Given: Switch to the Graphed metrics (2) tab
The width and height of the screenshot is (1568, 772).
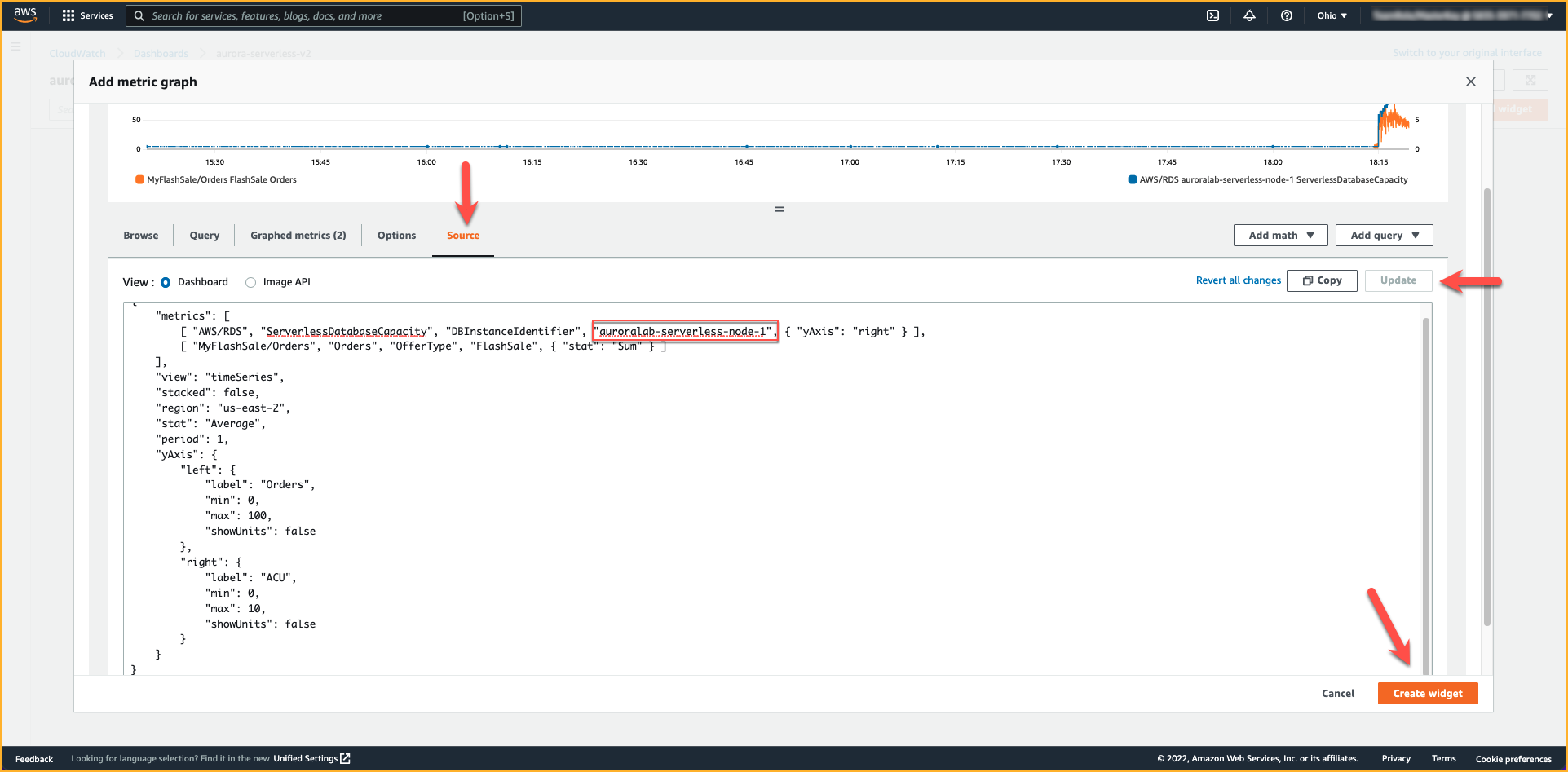Looking at the screenshot, I should pos(298,235).
